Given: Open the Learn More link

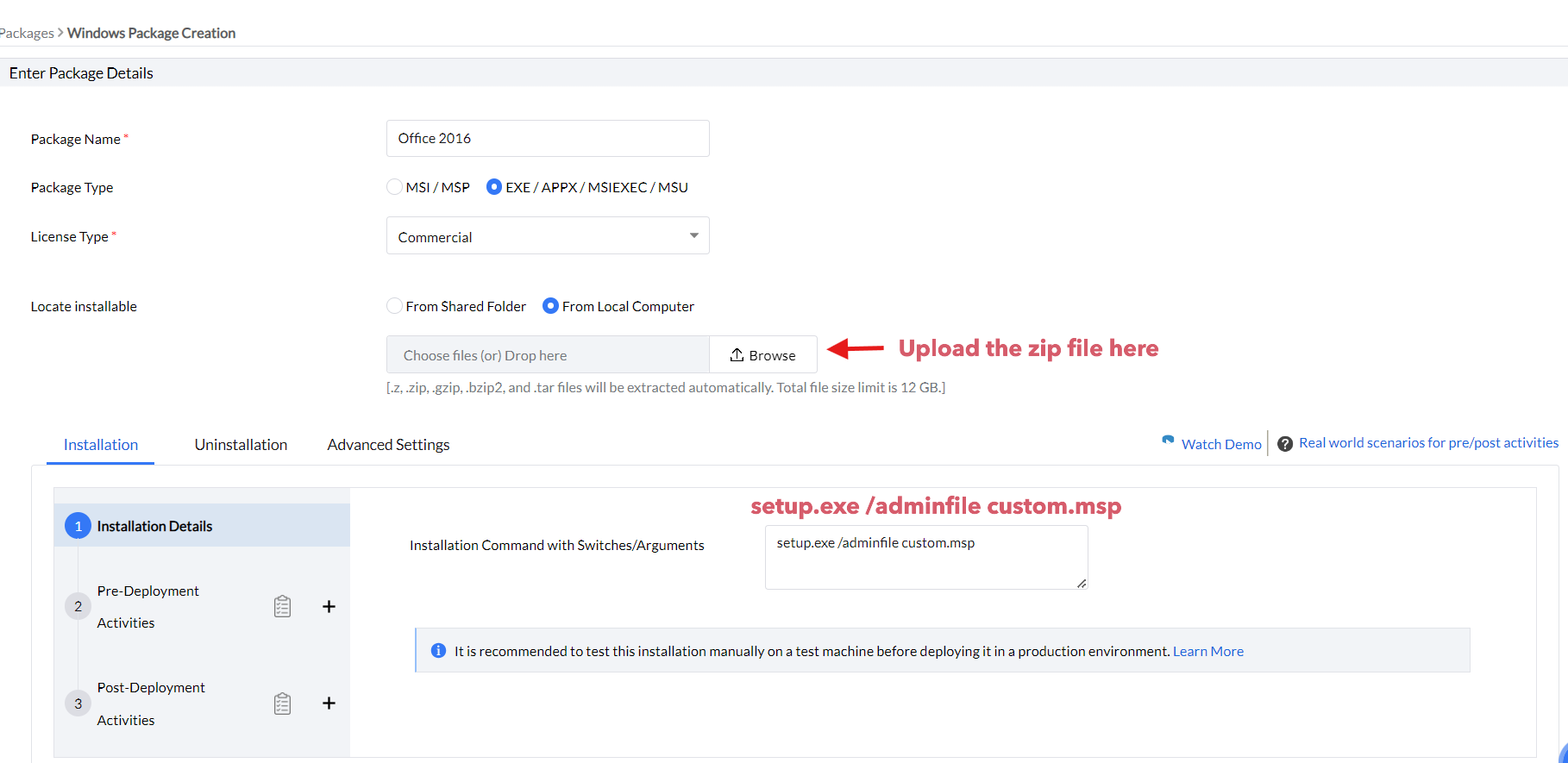Looking at the screenshot, I should tap(1207, 652).
